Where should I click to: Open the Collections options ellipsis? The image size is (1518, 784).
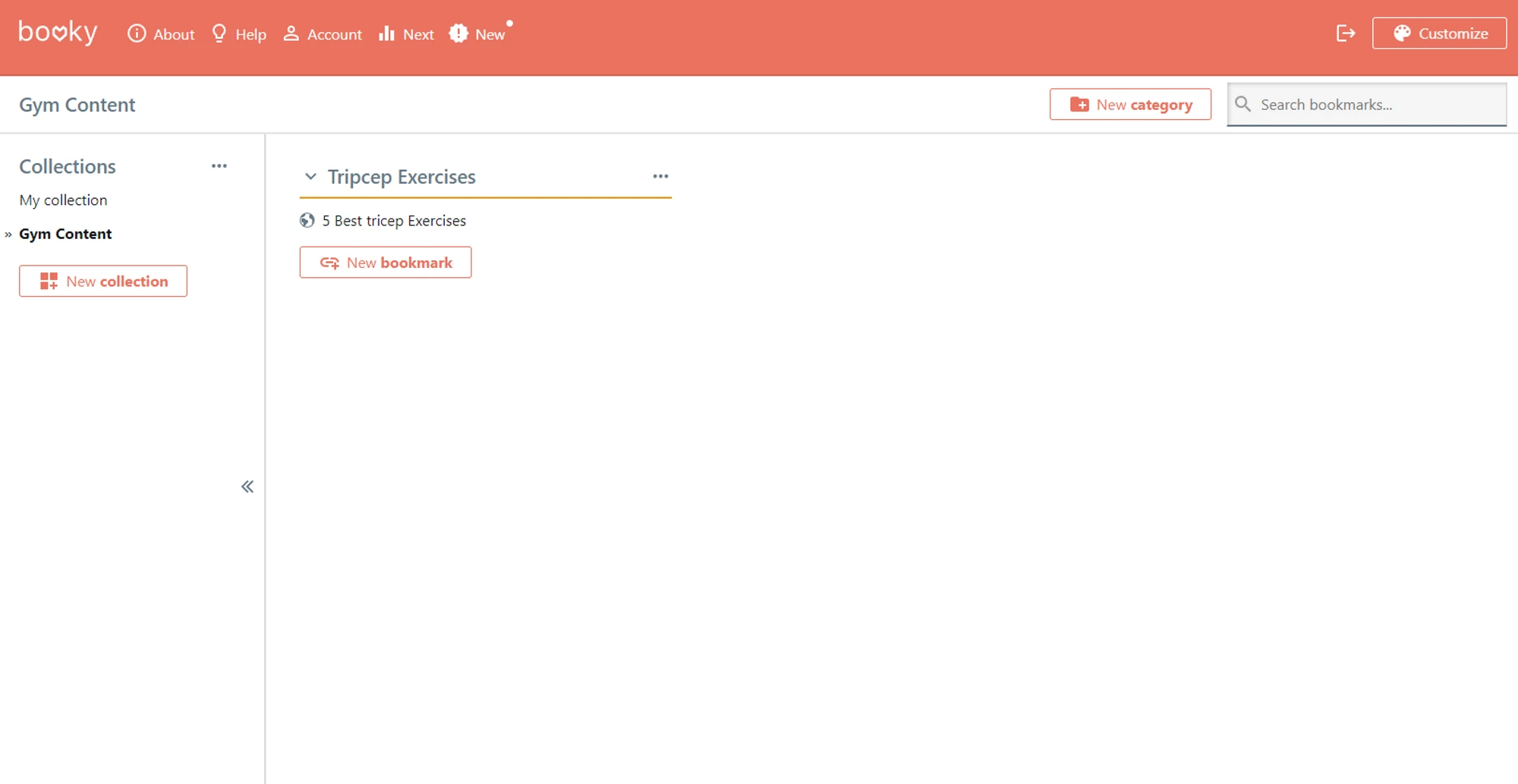(219, 166)
